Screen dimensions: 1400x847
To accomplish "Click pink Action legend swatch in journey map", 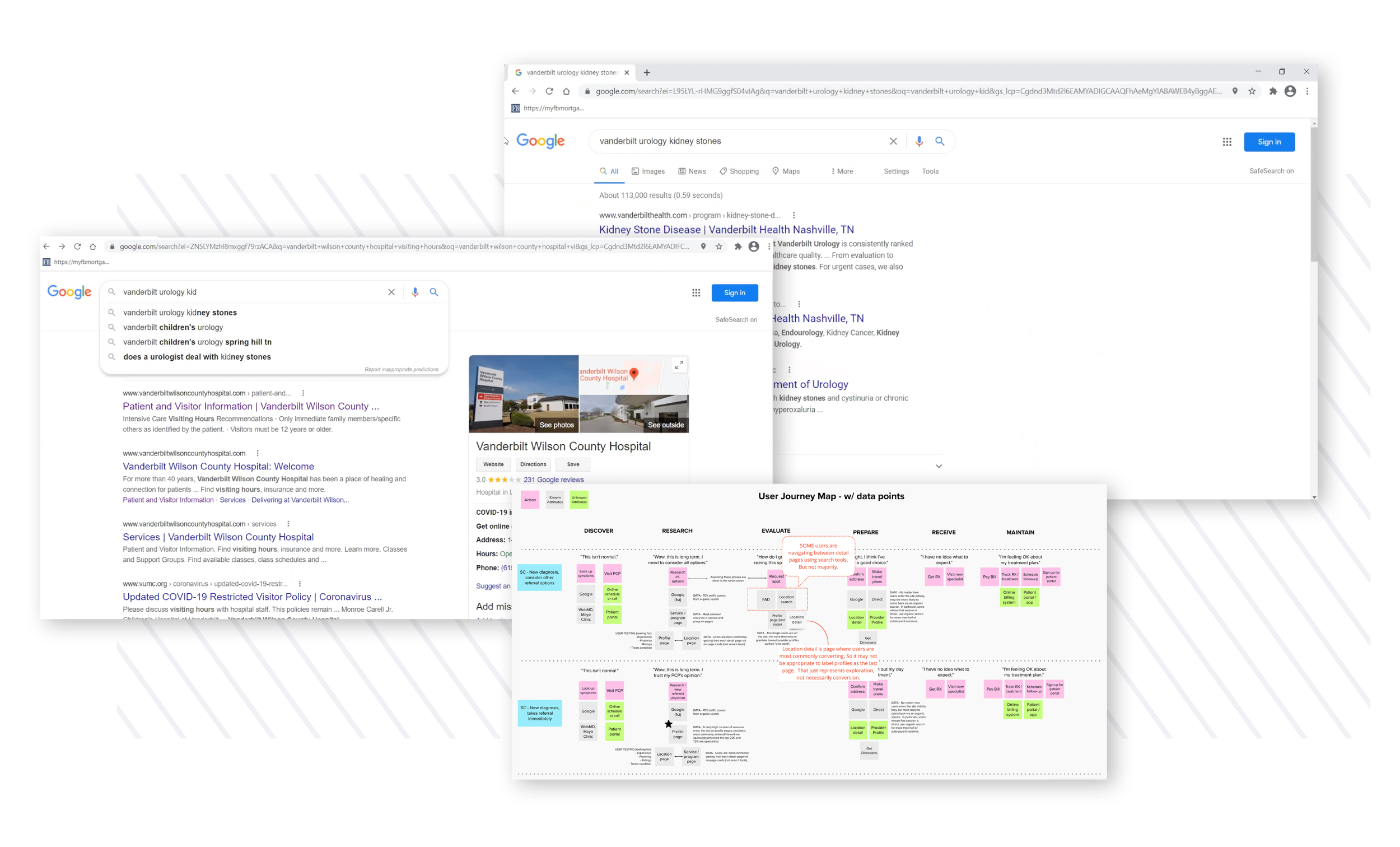I will pos(530,500).
